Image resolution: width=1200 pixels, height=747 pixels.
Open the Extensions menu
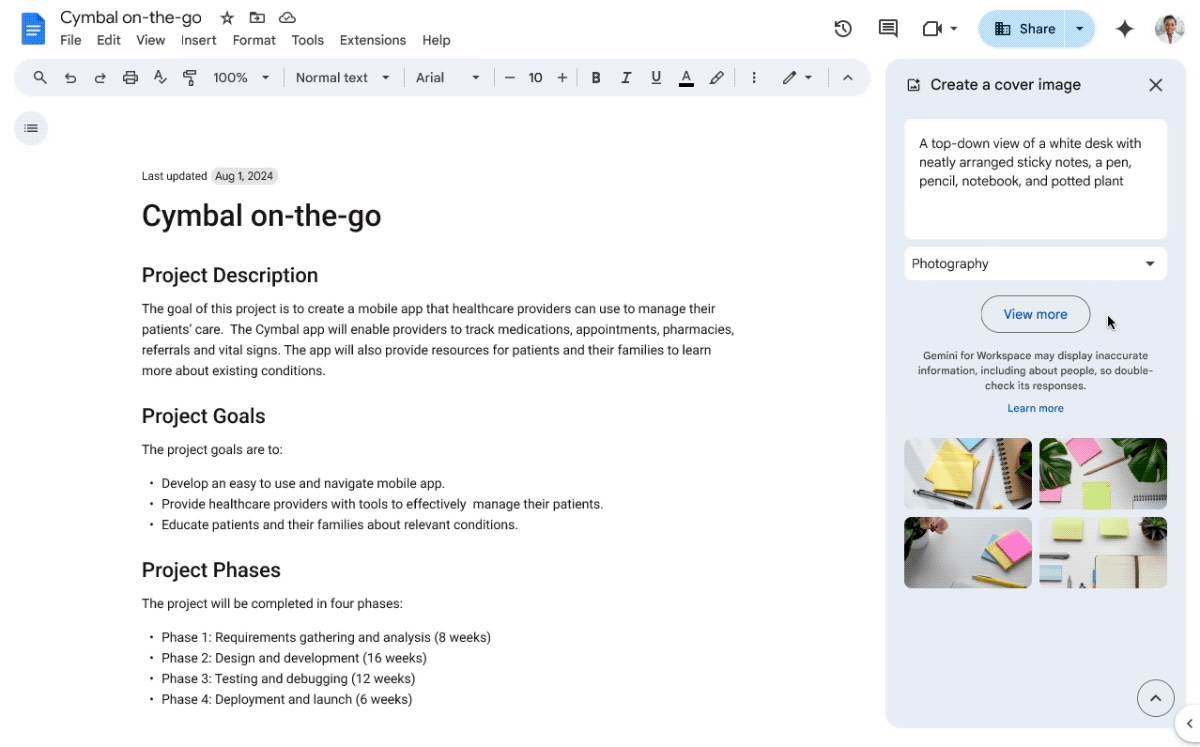(x=372, y=40)
